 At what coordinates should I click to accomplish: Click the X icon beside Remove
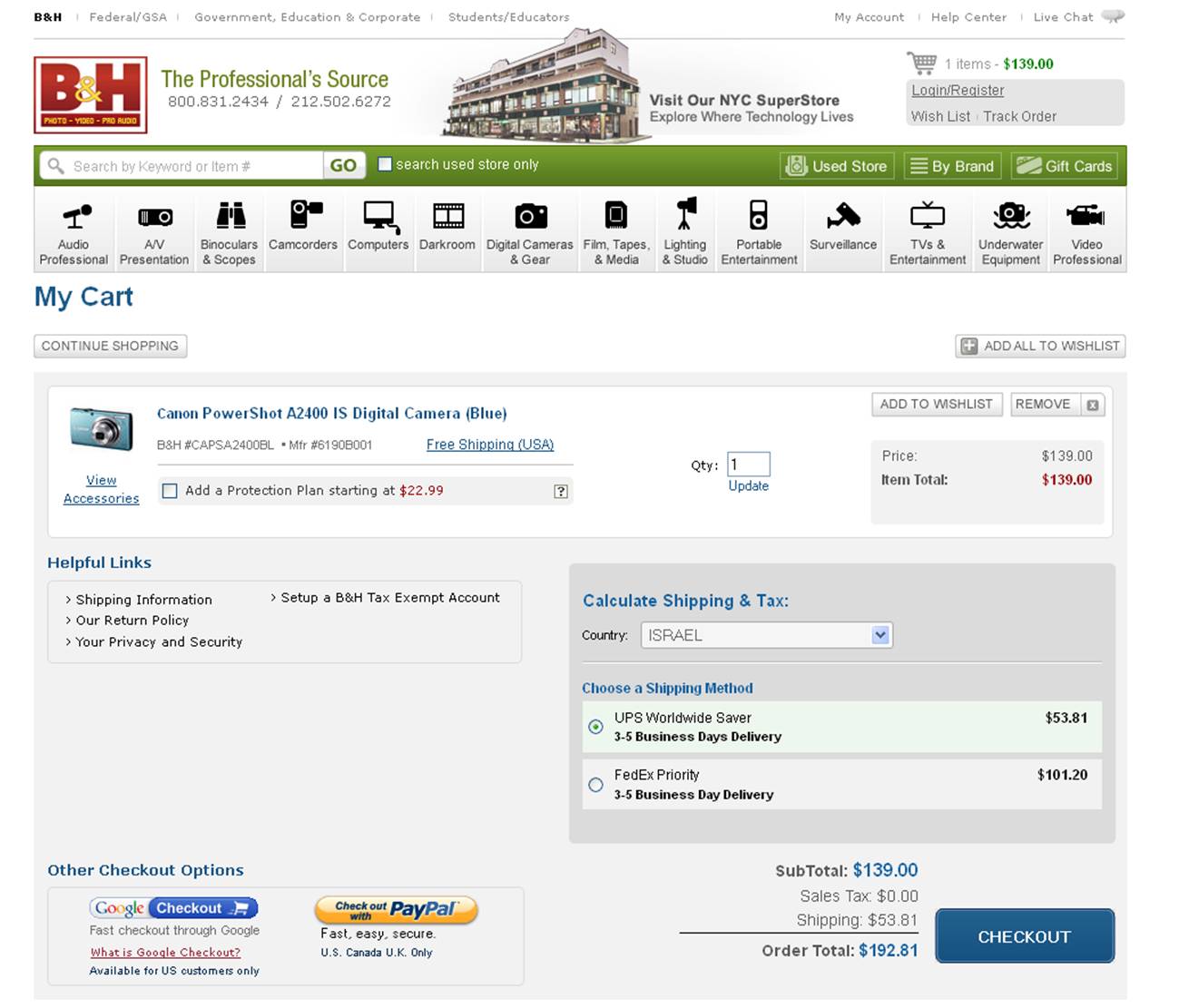pos(1093,406)
